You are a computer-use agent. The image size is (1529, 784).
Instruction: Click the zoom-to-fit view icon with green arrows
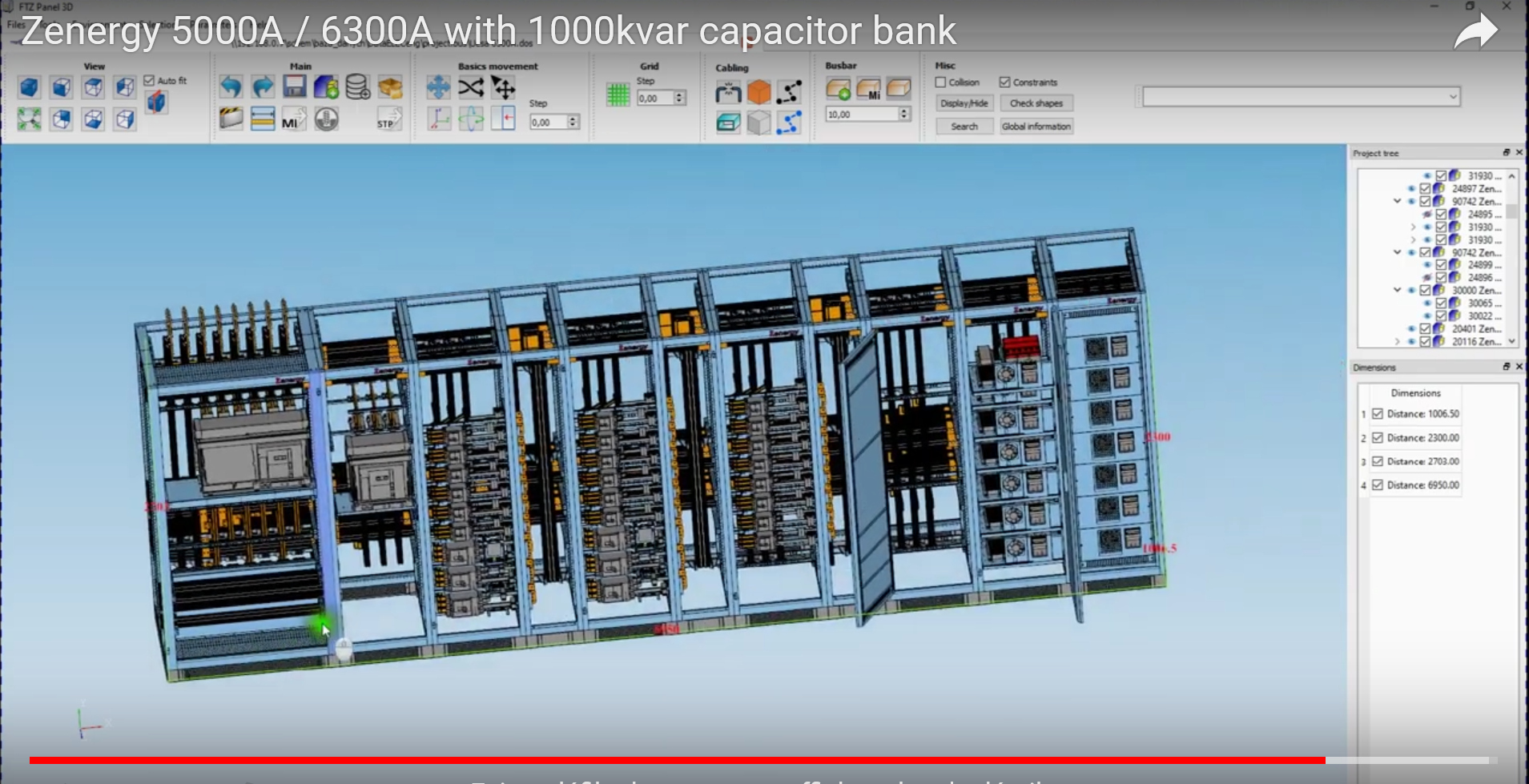tap(30, 119)
